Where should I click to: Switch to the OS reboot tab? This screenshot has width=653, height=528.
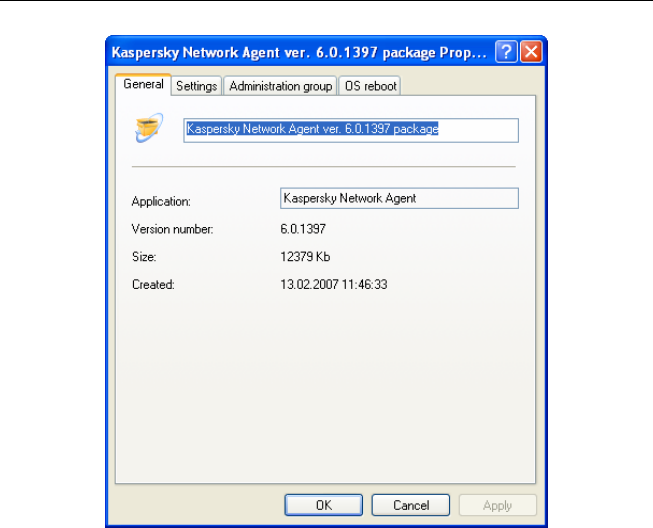pyautogui.click(x=370, y=86)
